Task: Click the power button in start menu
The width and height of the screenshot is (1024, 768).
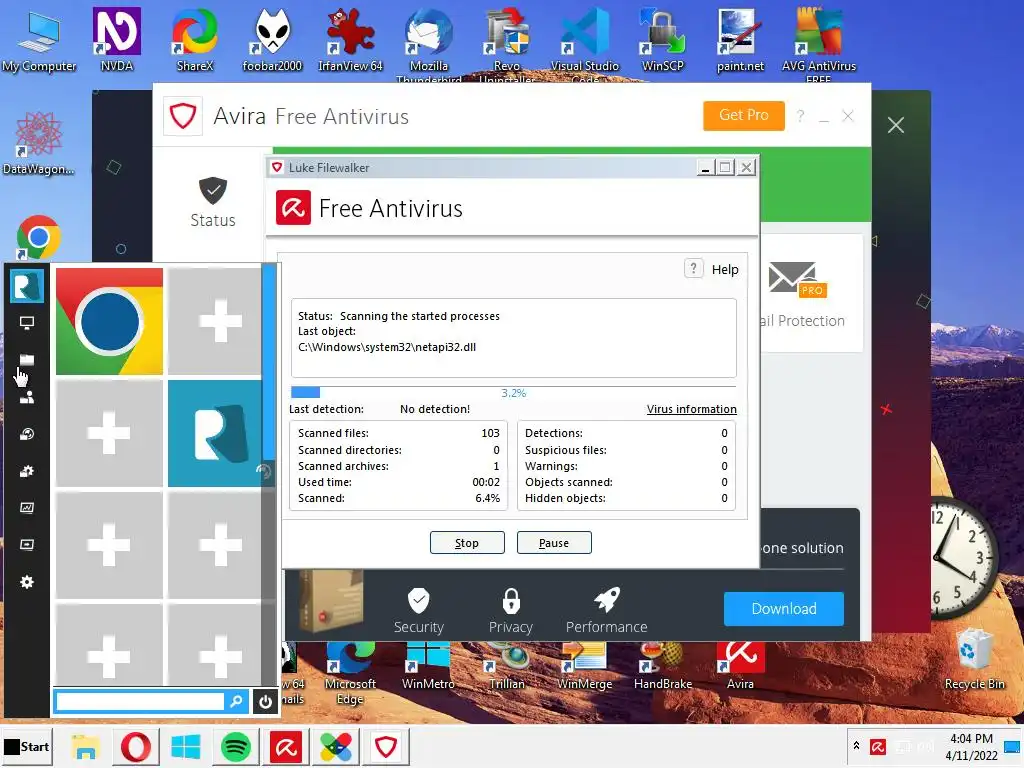Action: coord(265,701)
